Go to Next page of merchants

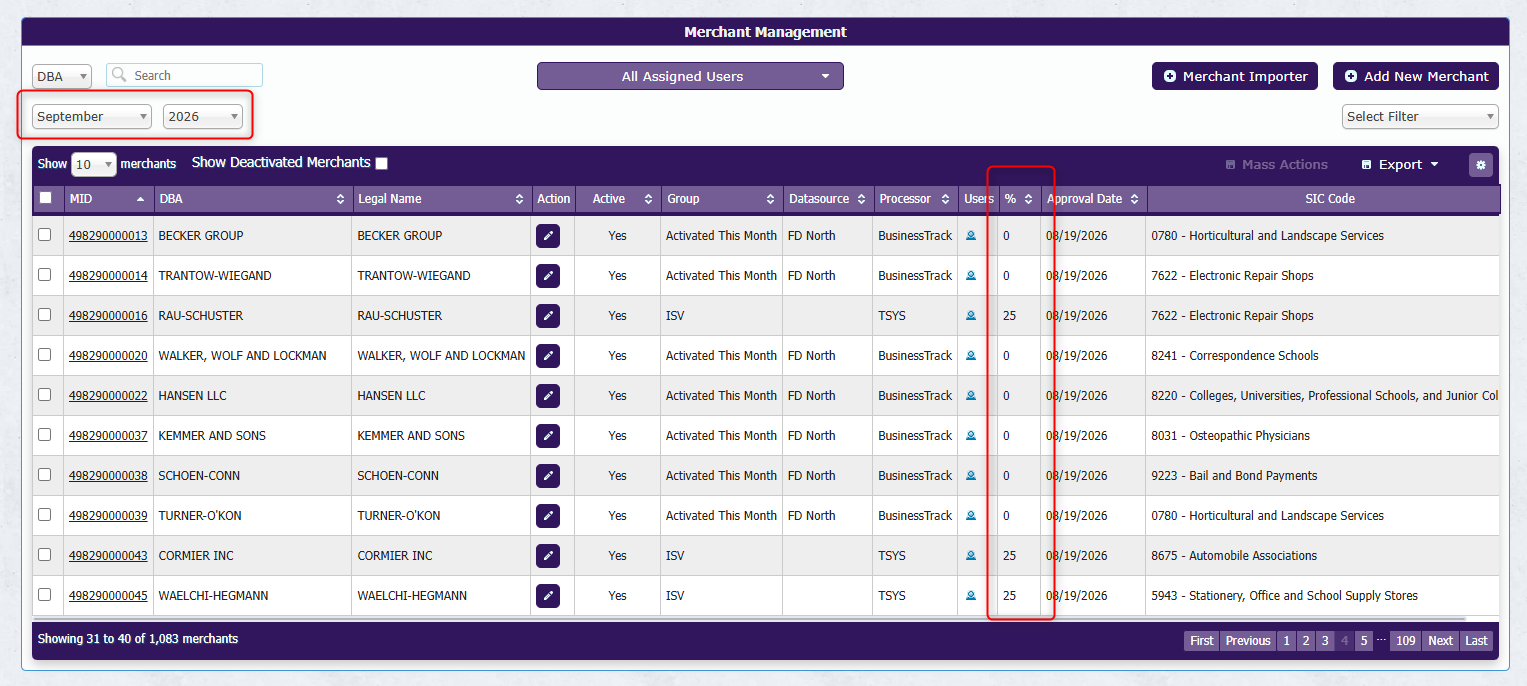click(1440, 641)
